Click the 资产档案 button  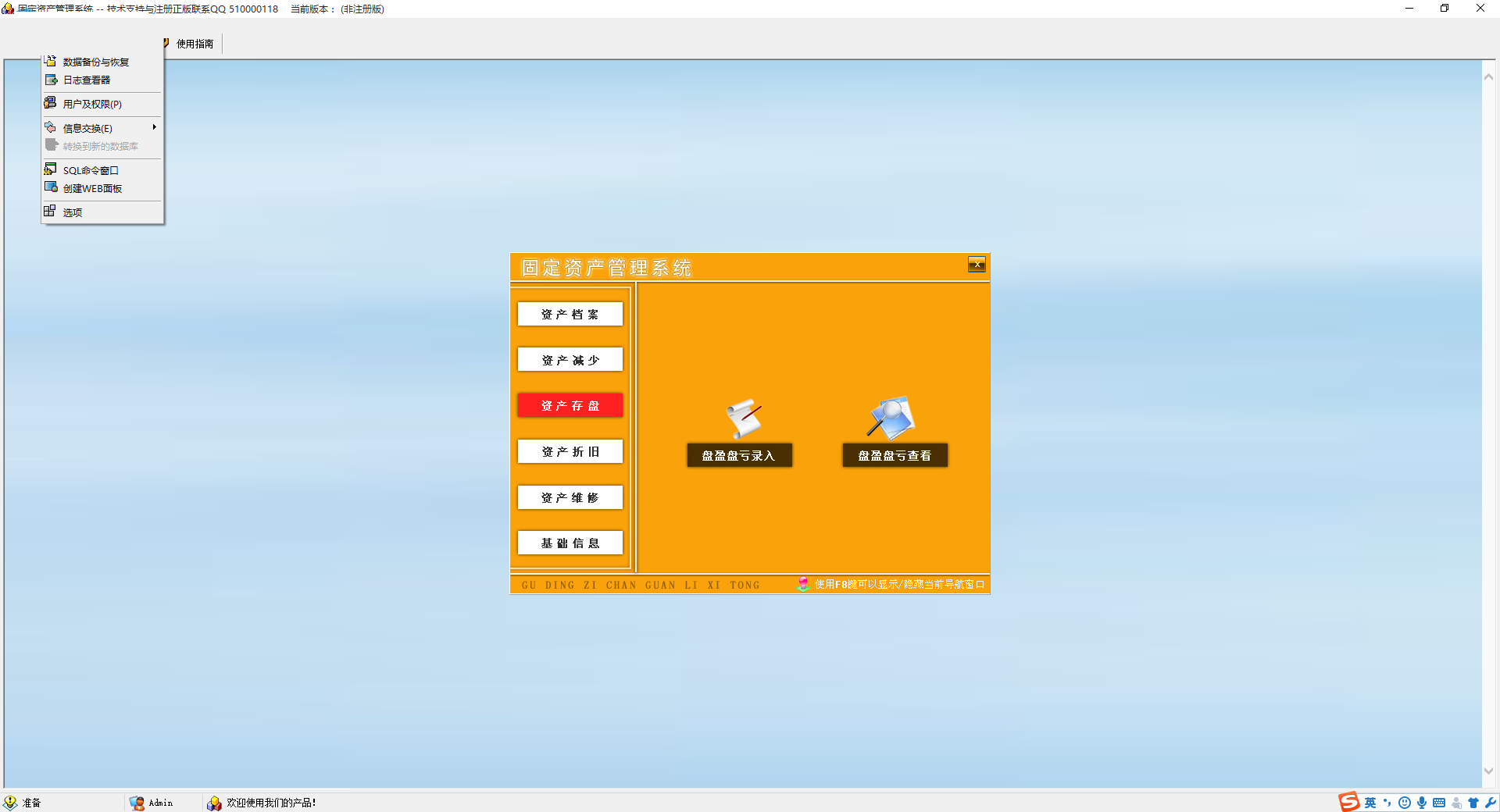pyautogui.click(x=570, y=315)
